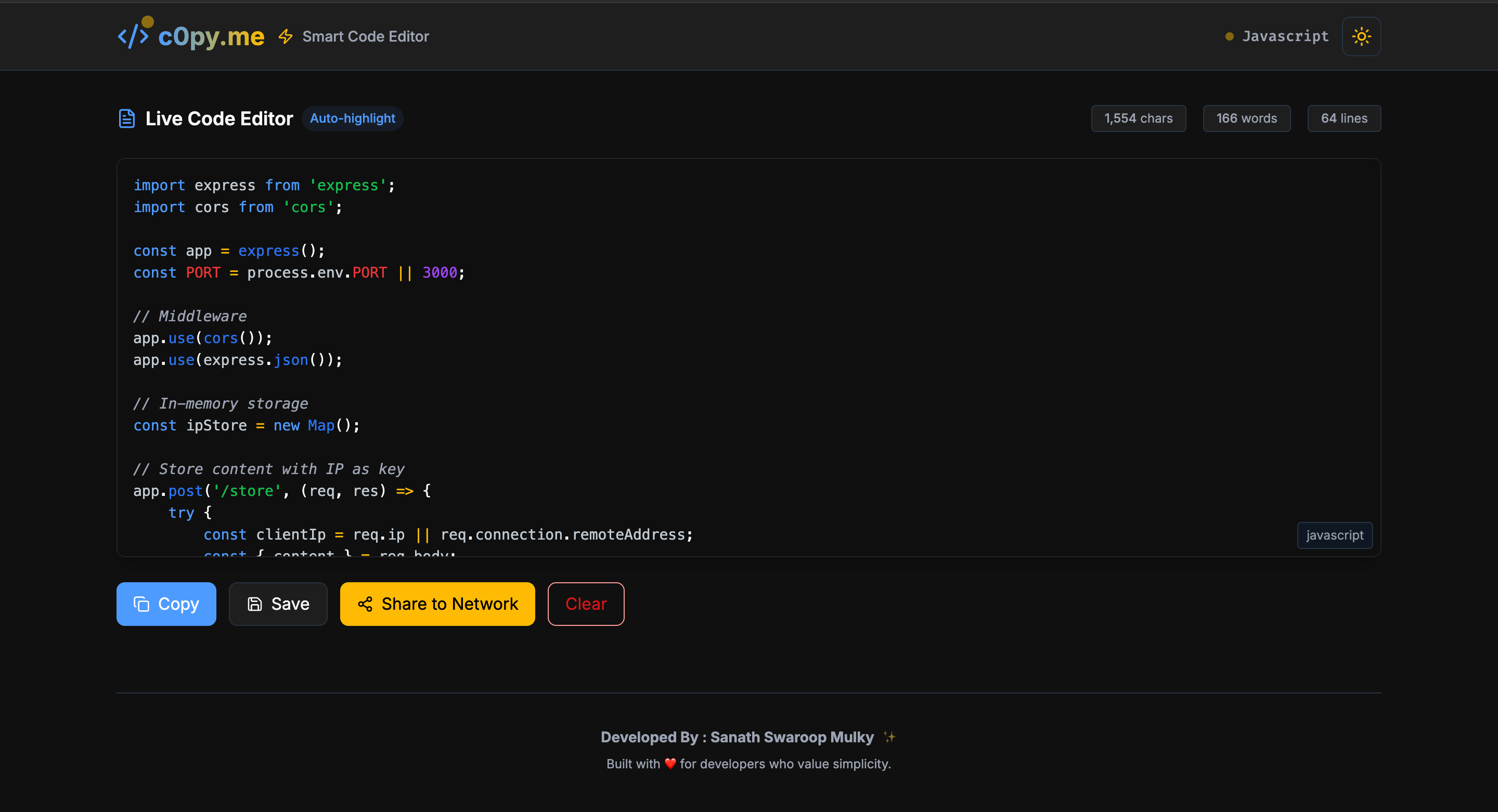Click the app.use(cors()); line

point(203,338)
